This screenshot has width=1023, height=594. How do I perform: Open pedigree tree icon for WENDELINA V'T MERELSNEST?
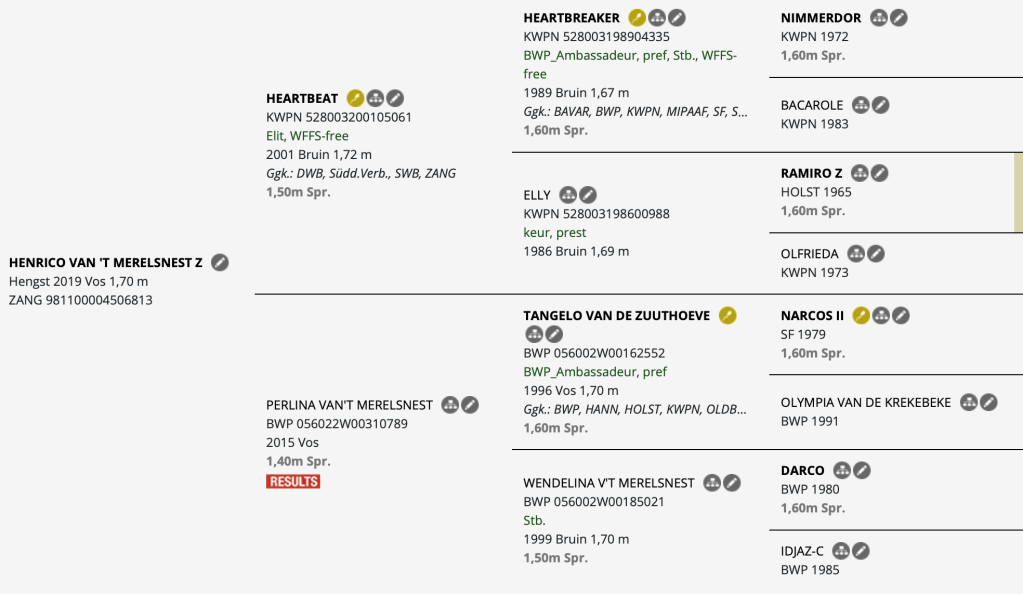(x=712, y=483)
